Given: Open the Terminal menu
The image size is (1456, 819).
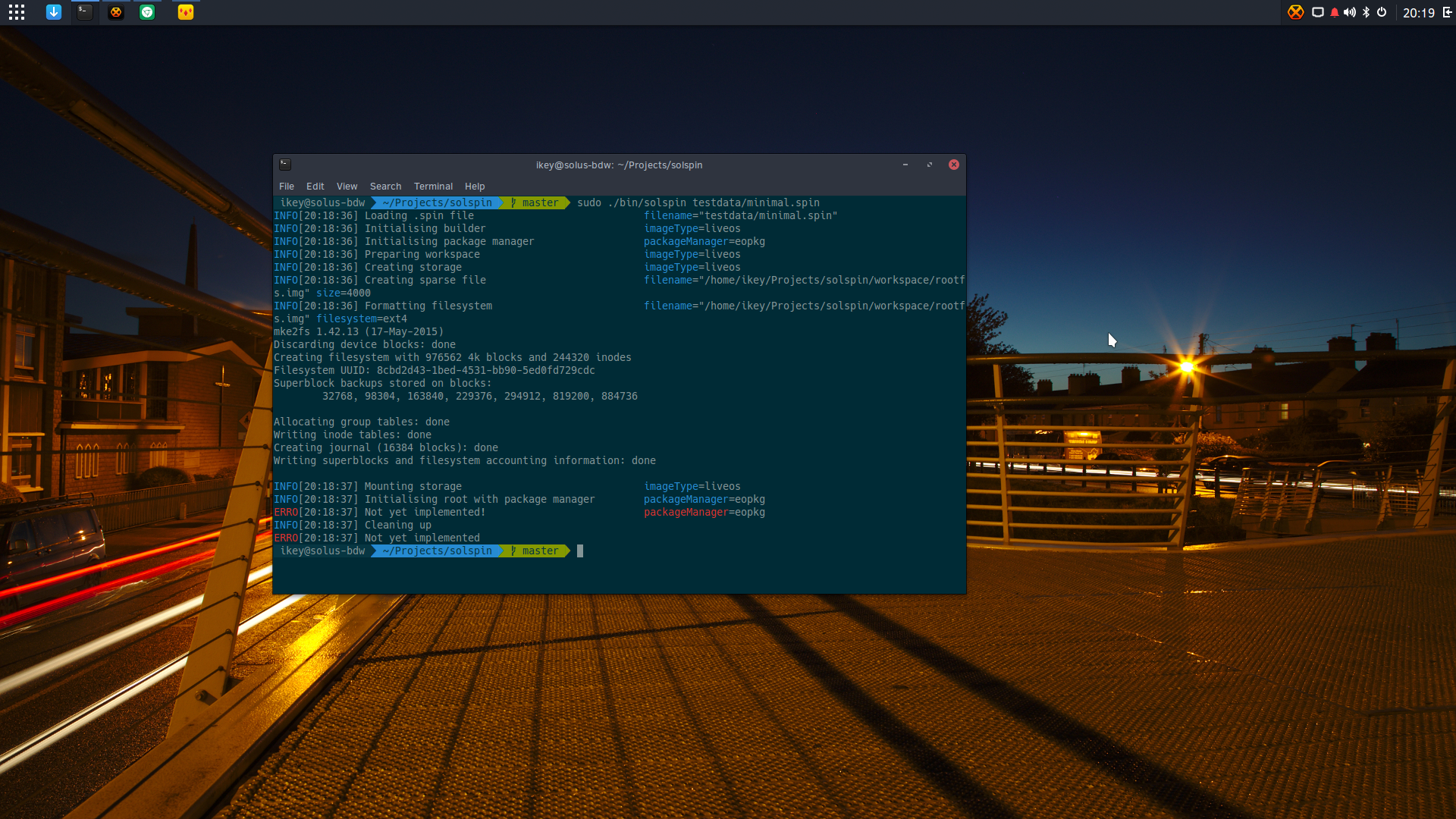Looking at the screenshot, I should [x=433, y=187].
